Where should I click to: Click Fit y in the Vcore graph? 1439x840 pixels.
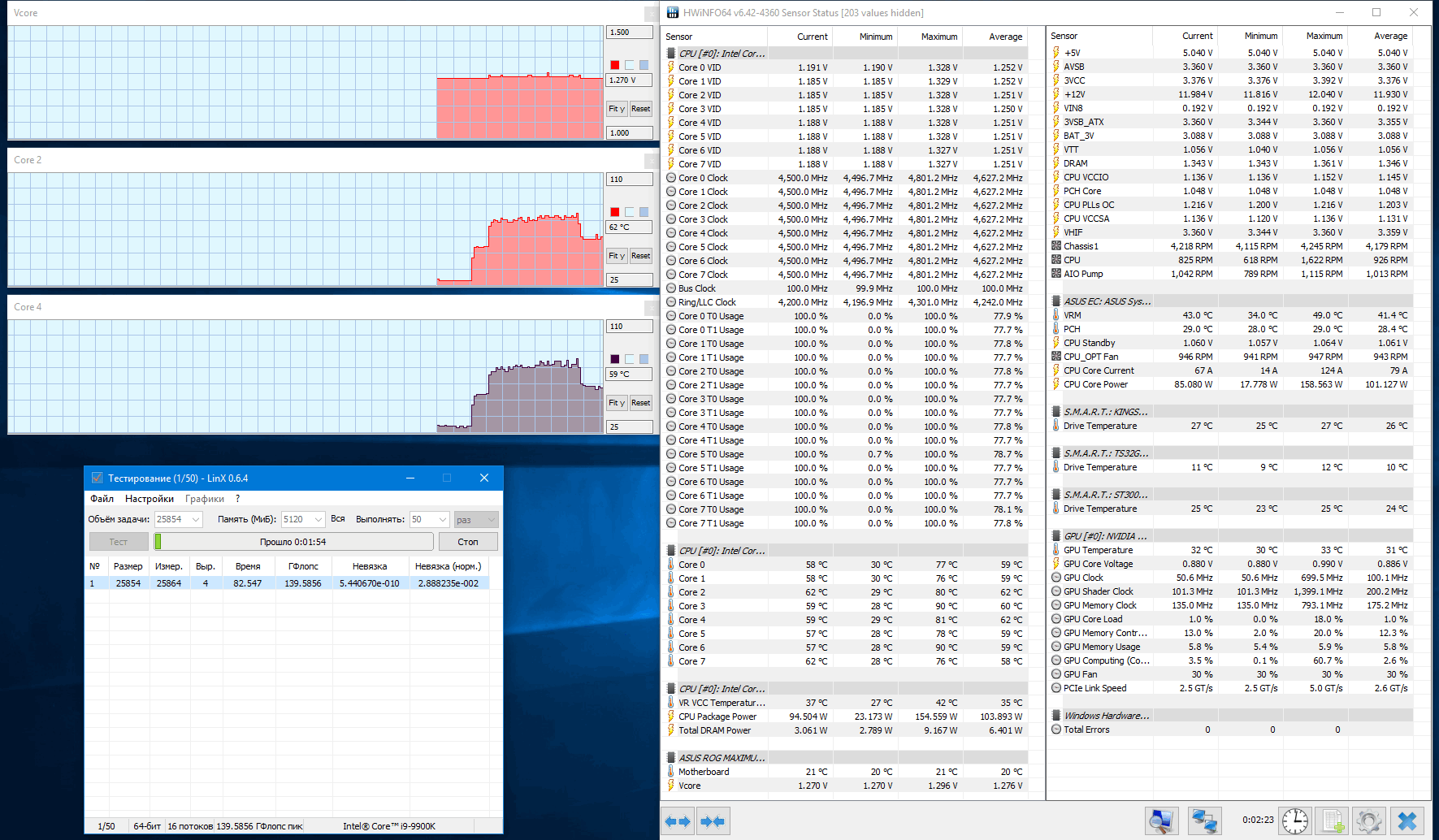[x=617, y=109]
